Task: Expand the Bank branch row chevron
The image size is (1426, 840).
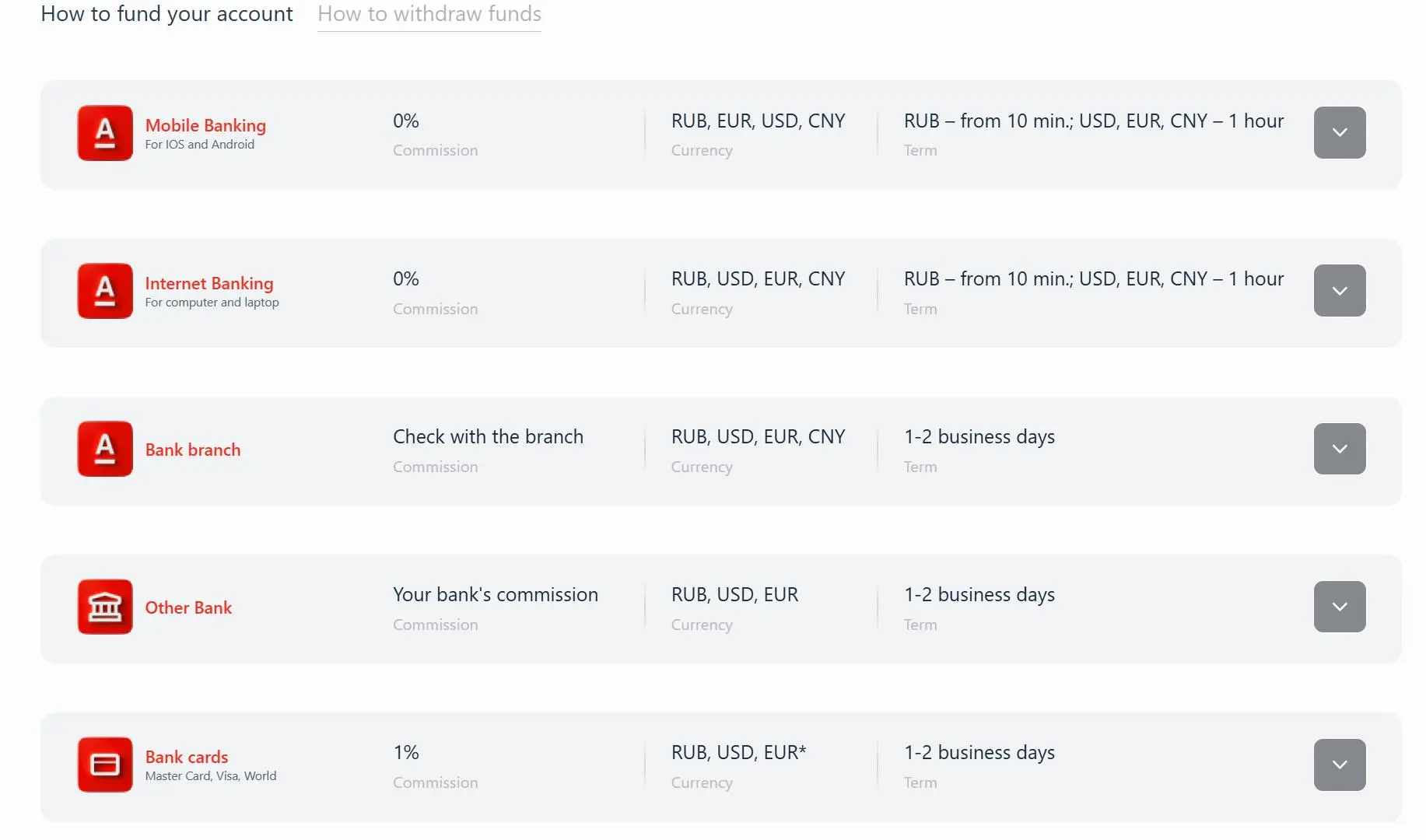Action: (1340, 449)
